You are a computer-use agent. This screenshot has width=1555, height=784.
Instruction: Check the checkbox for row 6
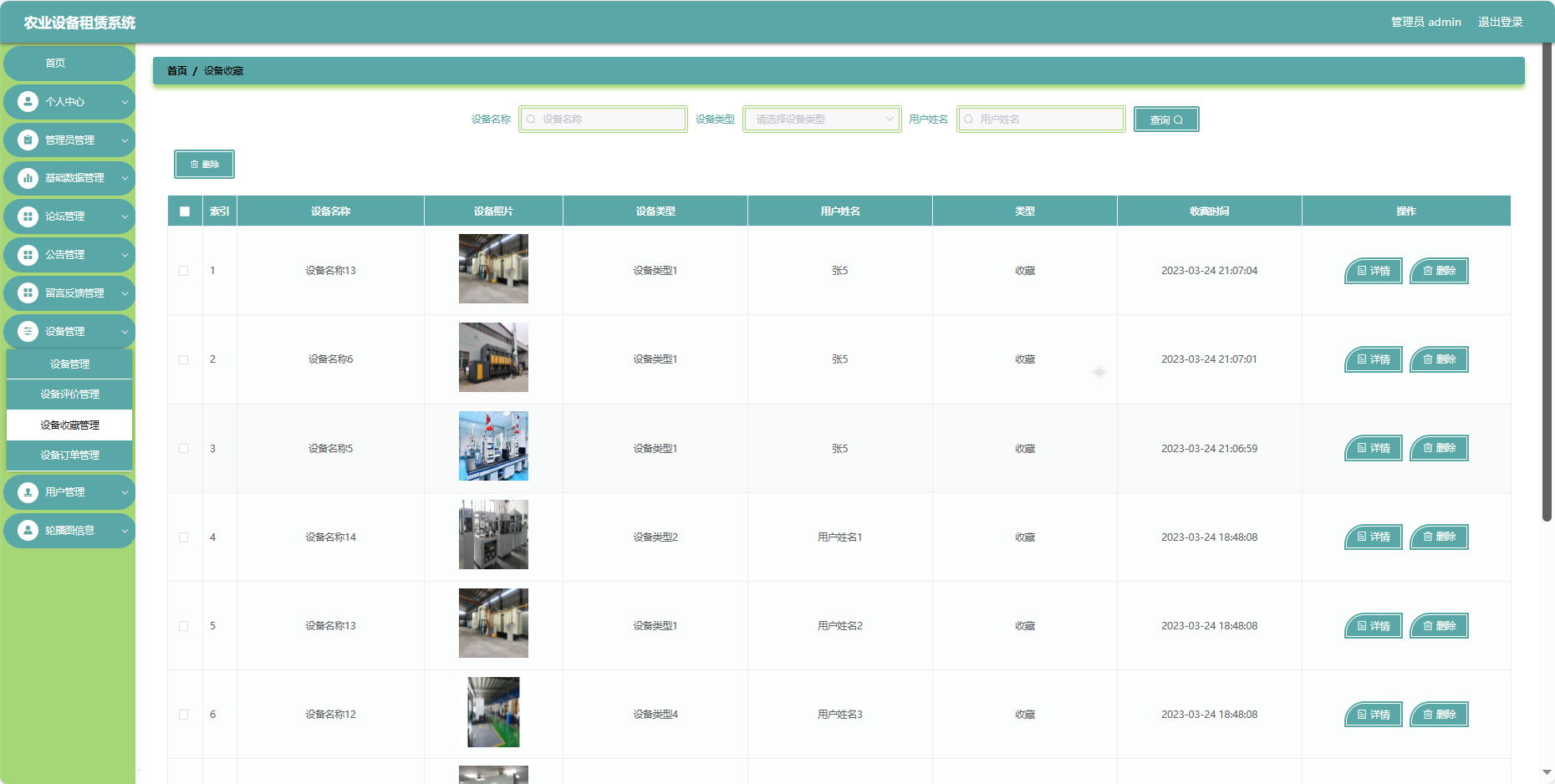(184, 715)
